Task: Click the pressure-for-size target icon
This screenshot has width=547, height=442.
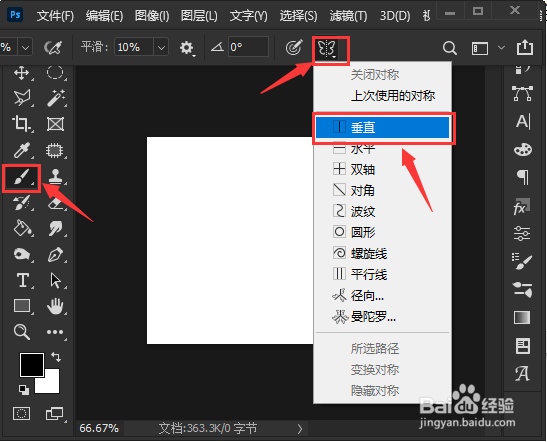Action: click(294, 47)
